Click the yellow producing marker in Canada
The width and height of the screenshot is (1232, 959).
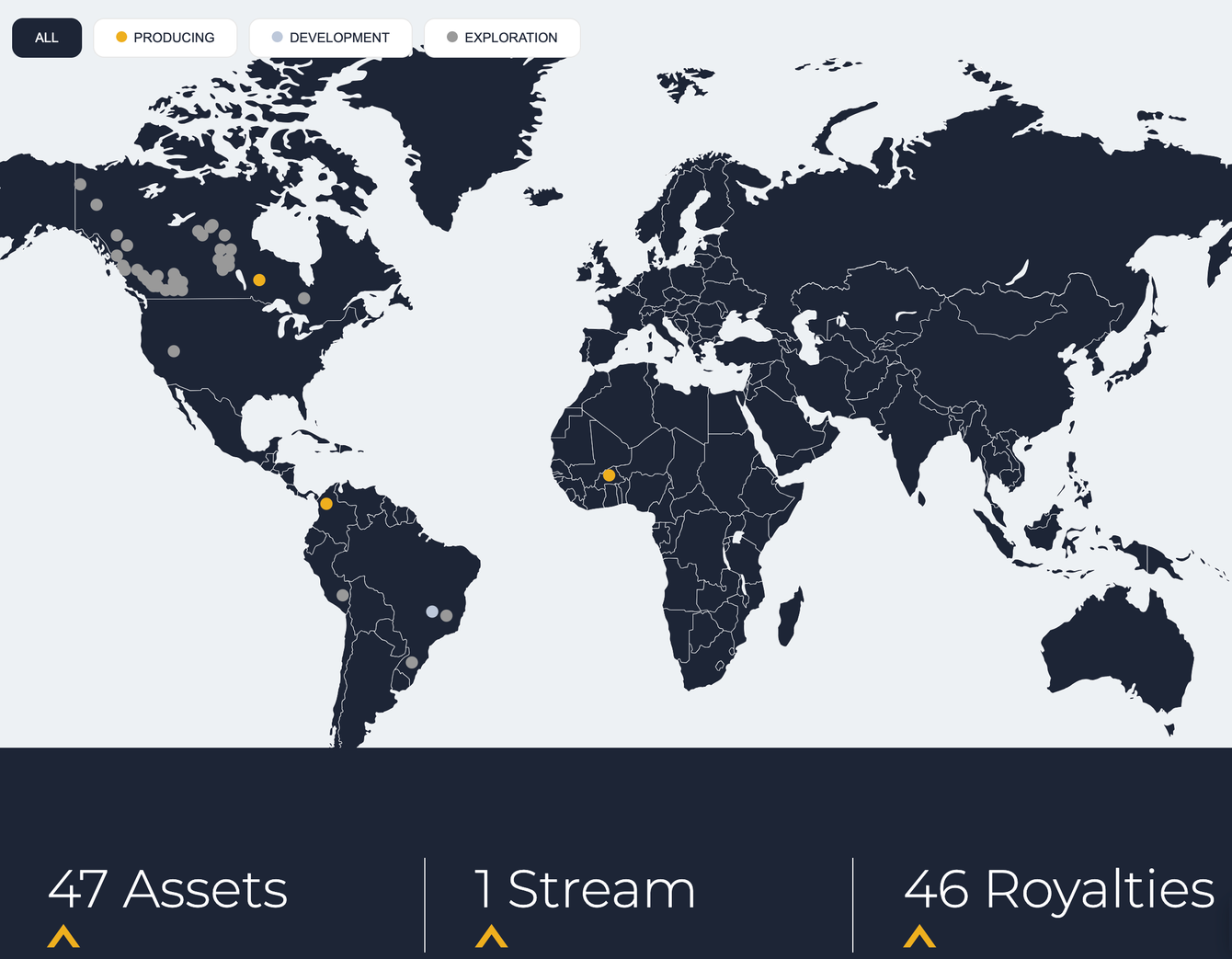click(259, 280)
